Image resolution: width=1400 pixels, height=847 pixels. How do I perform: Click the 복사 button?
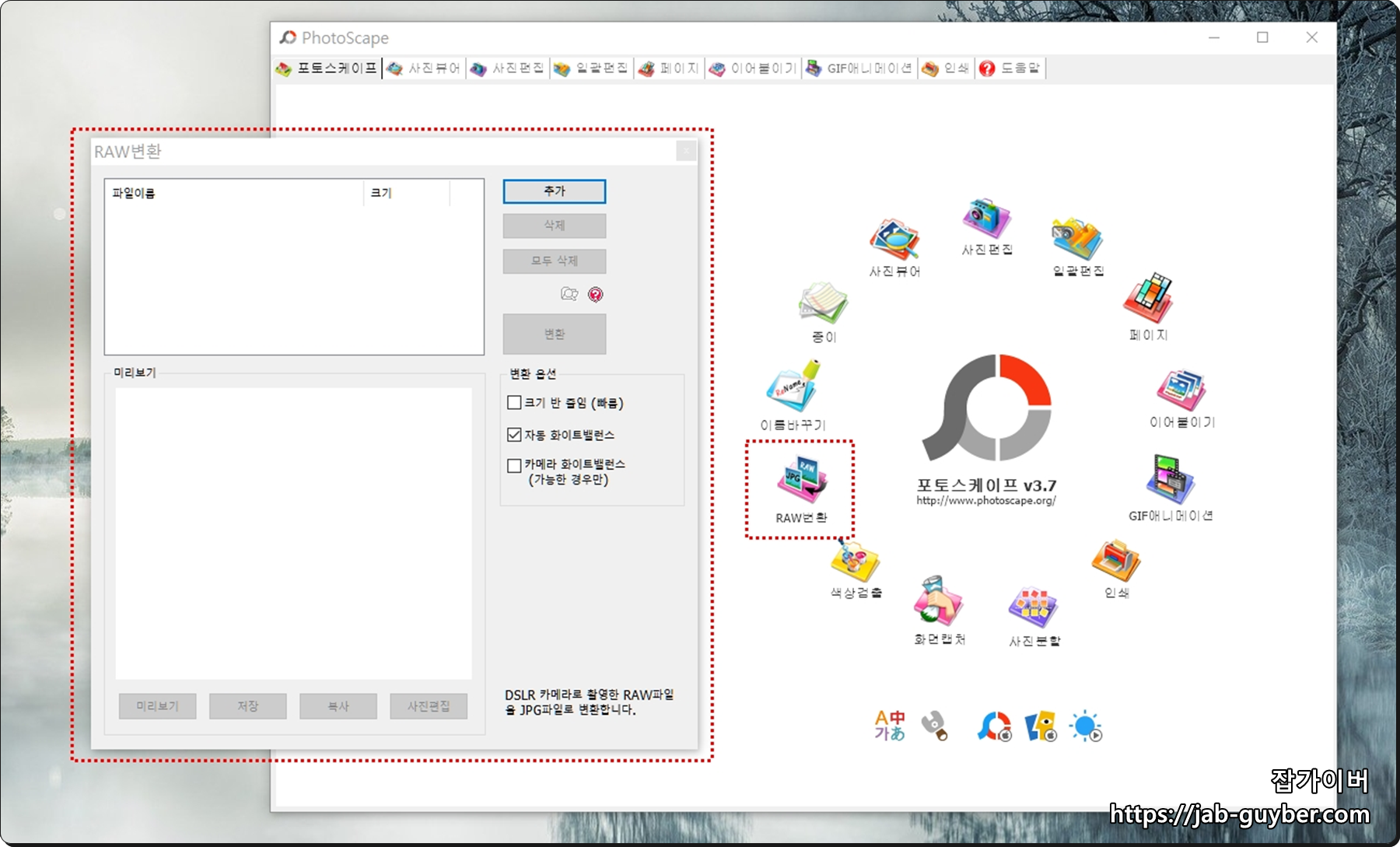[338, 706]
